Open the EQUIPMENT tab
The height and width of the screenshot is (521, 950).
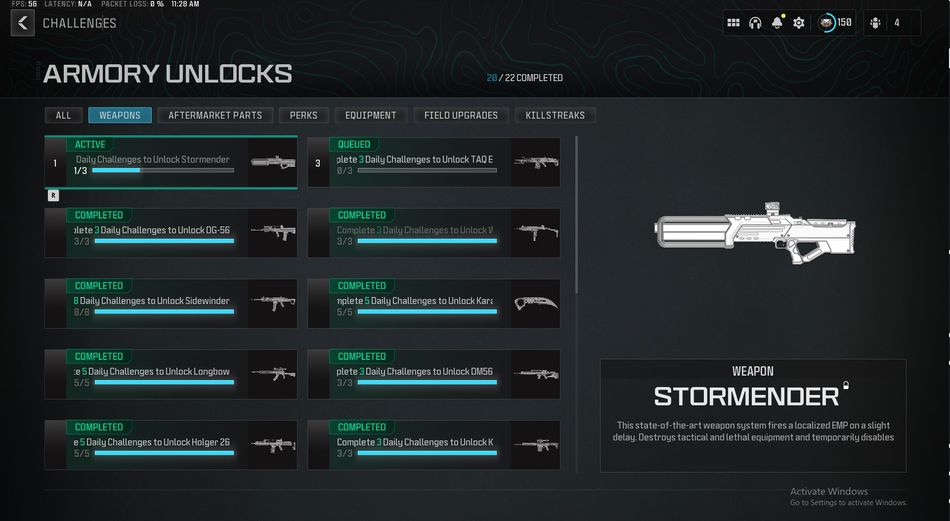(371, 115)
